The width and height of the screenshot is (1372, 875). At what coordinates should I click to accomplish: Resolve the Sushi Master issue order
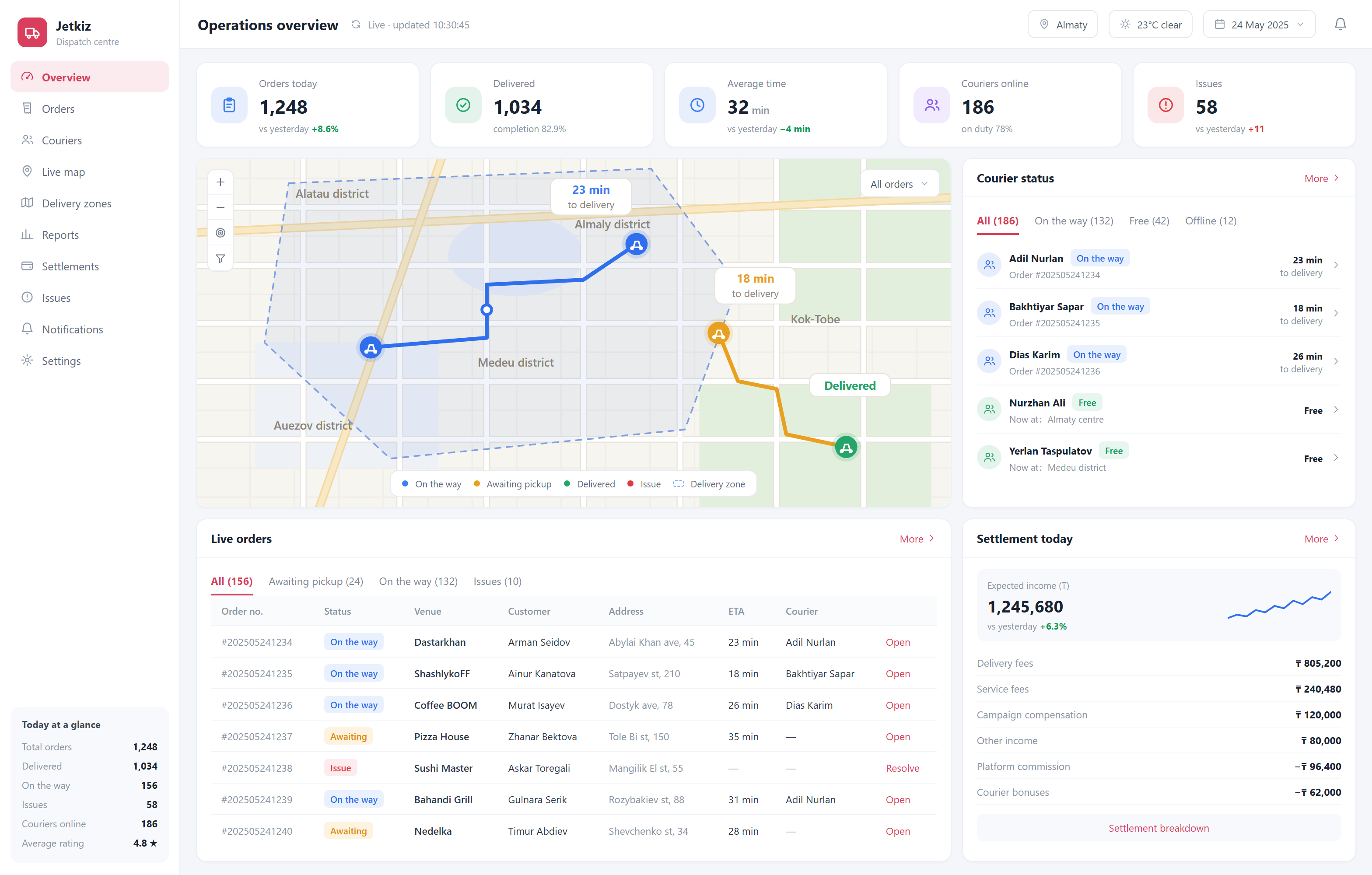902,768
